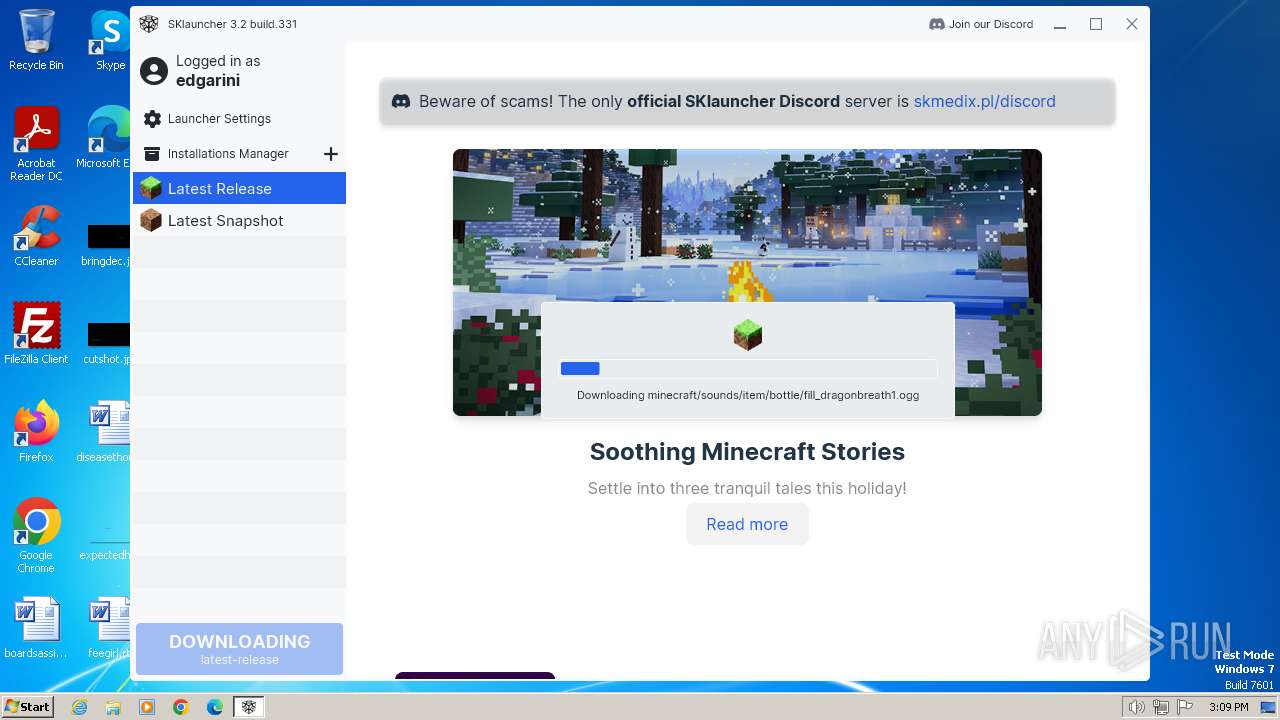1280x720 pixels.
Task: Open File Explorer from taskbar
Action: (x=113, y=707)
